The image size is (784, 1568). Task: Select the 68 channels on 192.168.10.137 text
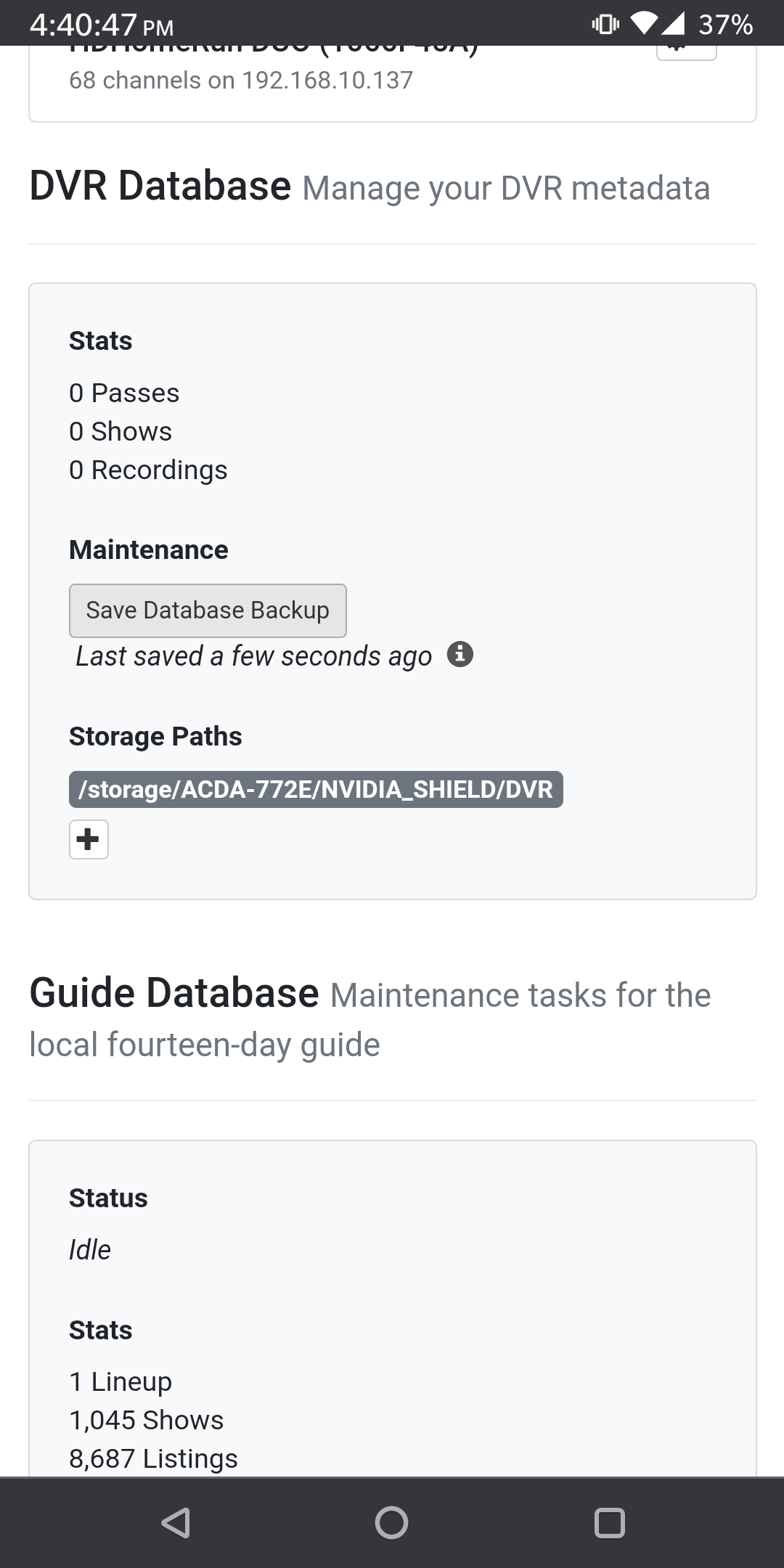click(241, 80)
